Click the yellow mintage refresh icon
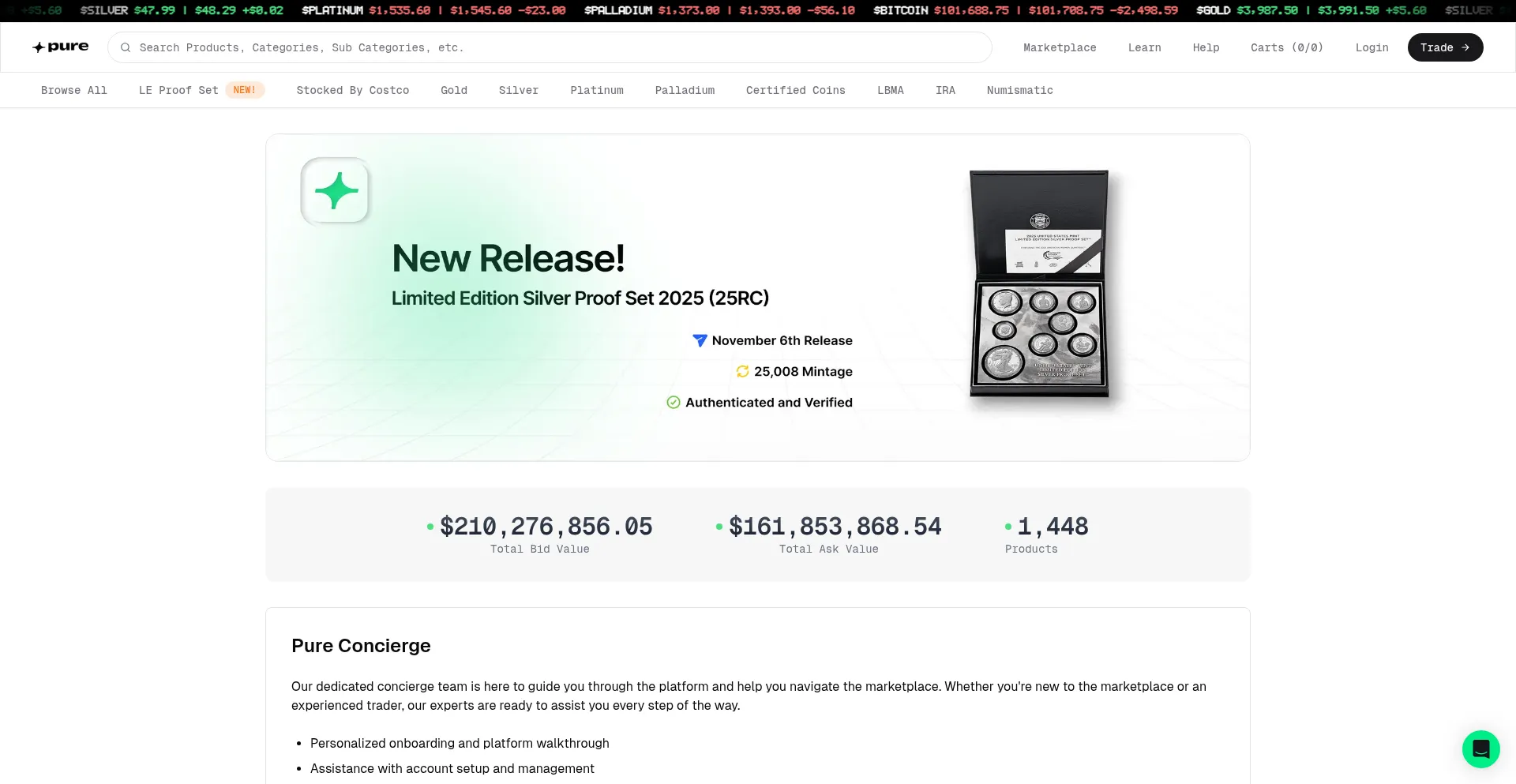Screen dimensions: 1516x784 point(742,371)
